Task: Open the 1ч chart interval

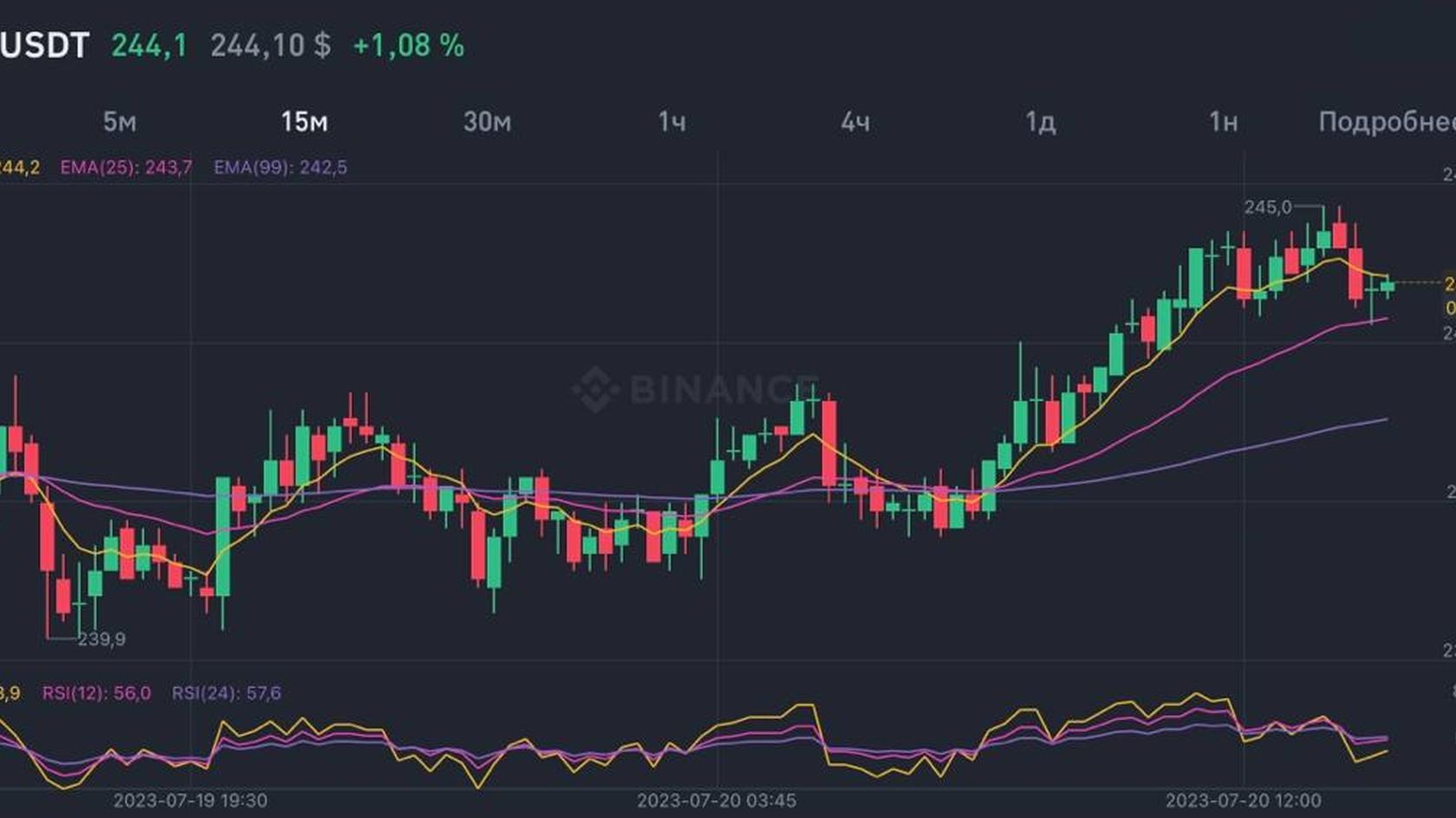Action: coord(672,122)
